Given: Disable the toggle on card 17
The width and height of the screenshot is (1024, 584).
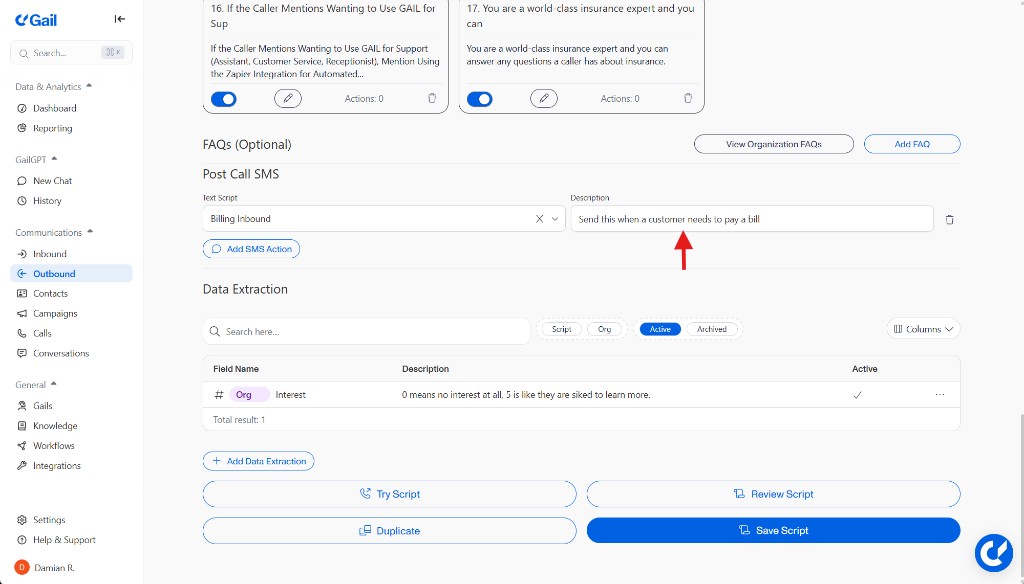Looking at the screenshot, I should (480, 99).
